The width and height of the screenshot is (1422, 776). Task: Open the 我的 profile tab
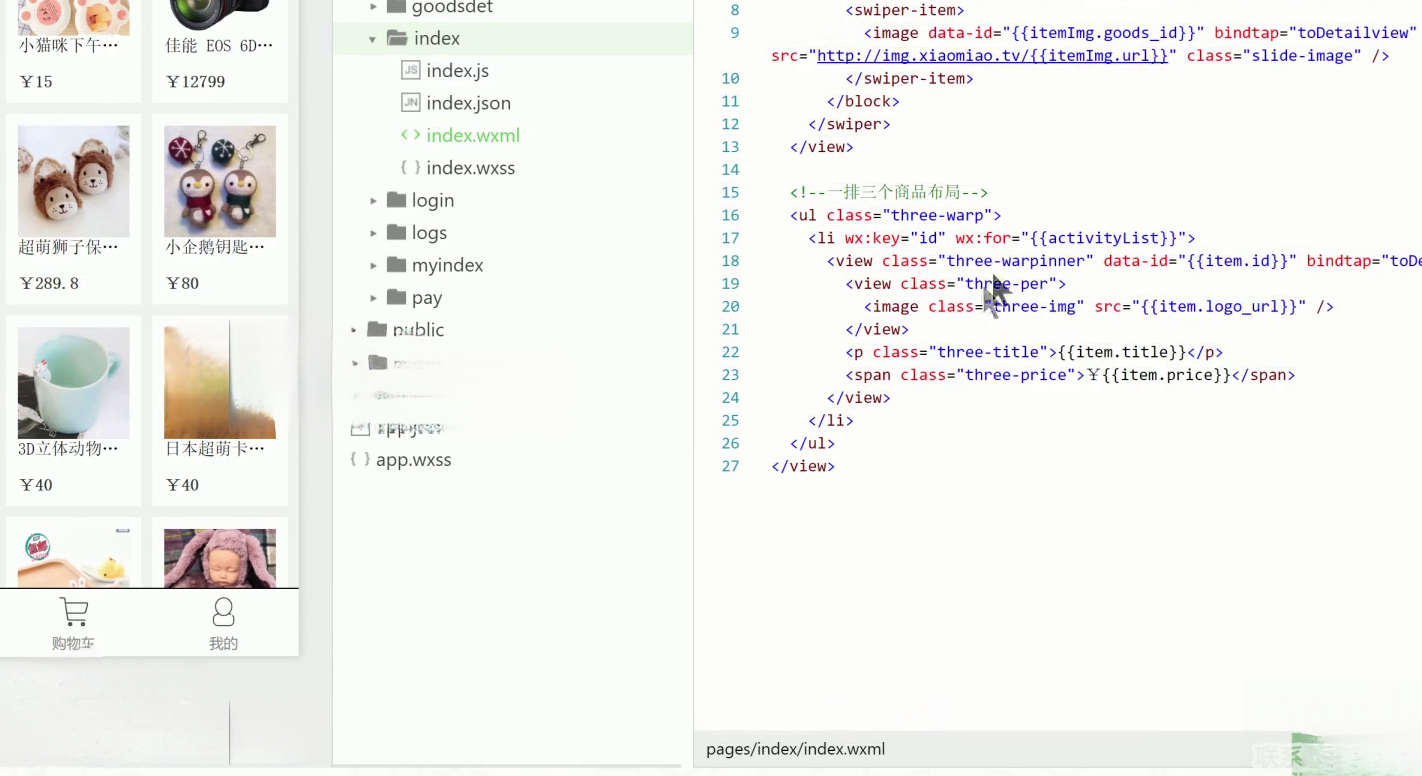click(223, 624)
